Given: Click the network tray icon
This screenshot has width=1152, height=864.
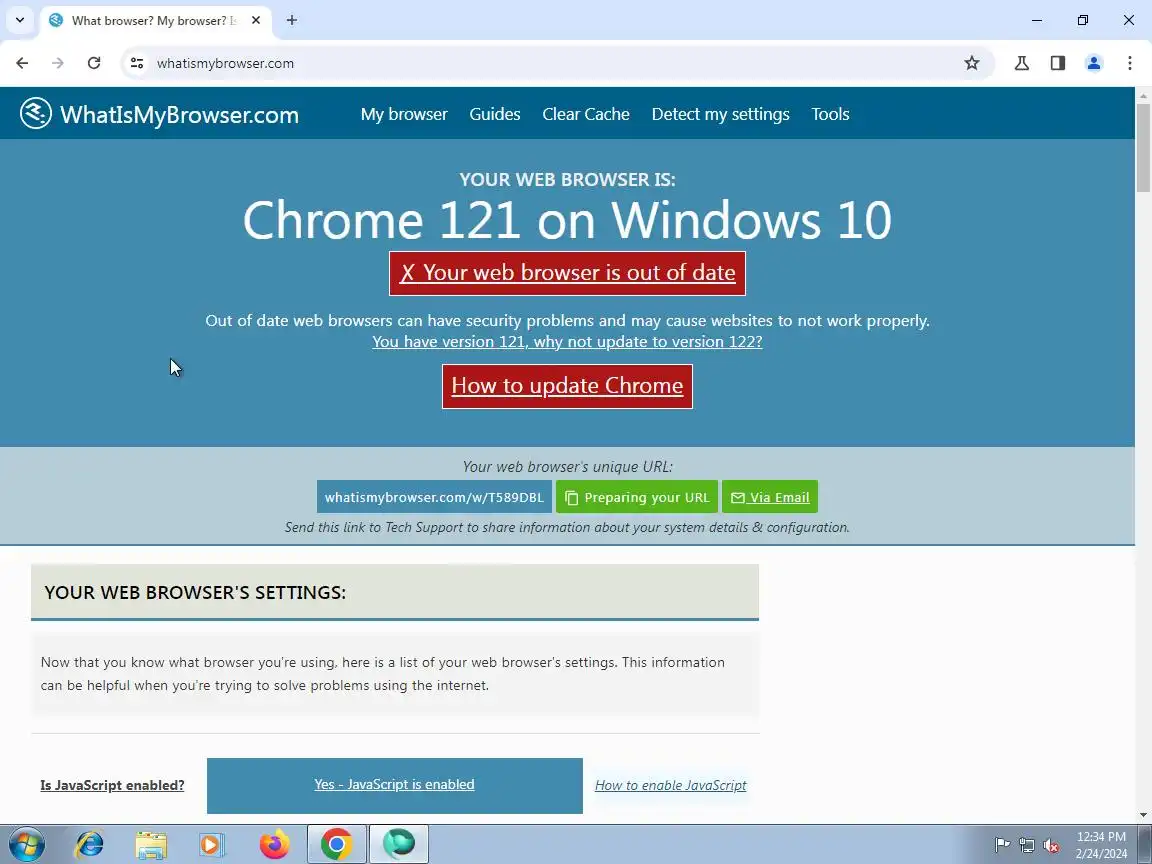Looking at the screenshot, I should pyautogui.click(x=1027, y=845).
